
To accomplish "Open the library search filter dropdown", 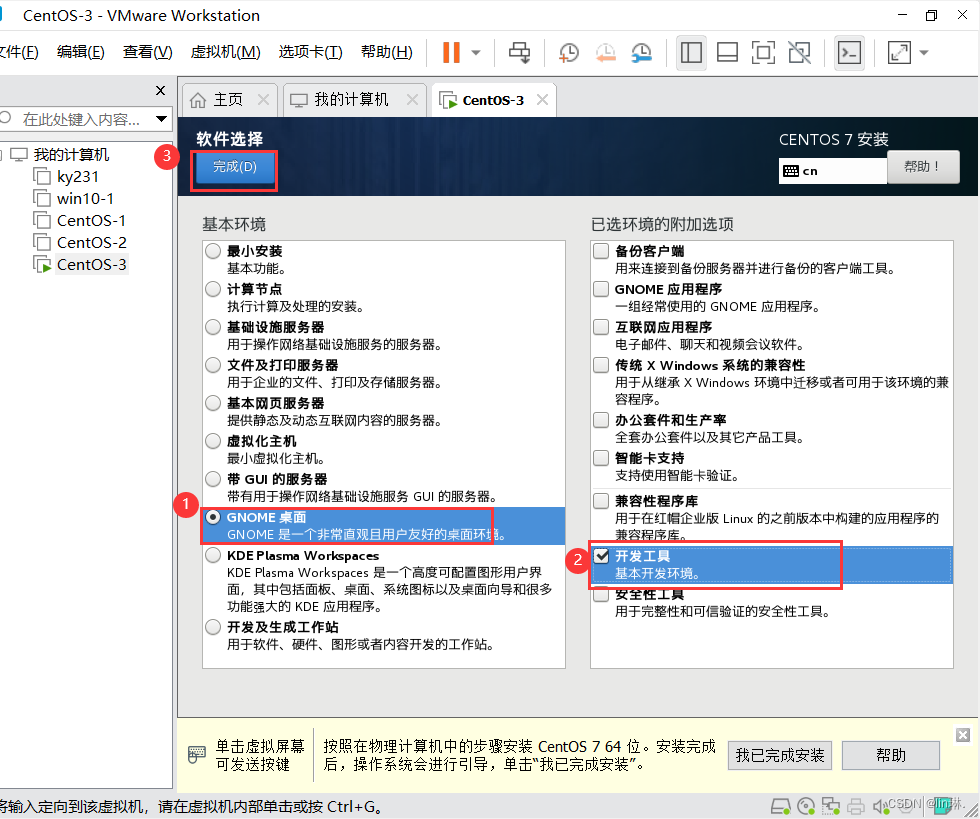I will click(x=161, y=119).
